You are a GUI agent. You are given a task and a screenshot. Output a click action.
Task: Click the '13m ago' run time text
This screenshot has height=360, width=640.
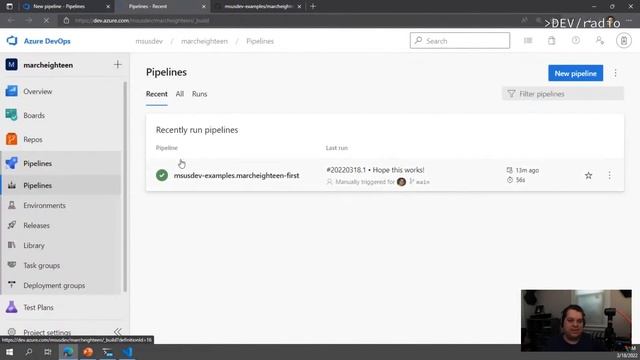pyautogui.click(x=527, y=170)
